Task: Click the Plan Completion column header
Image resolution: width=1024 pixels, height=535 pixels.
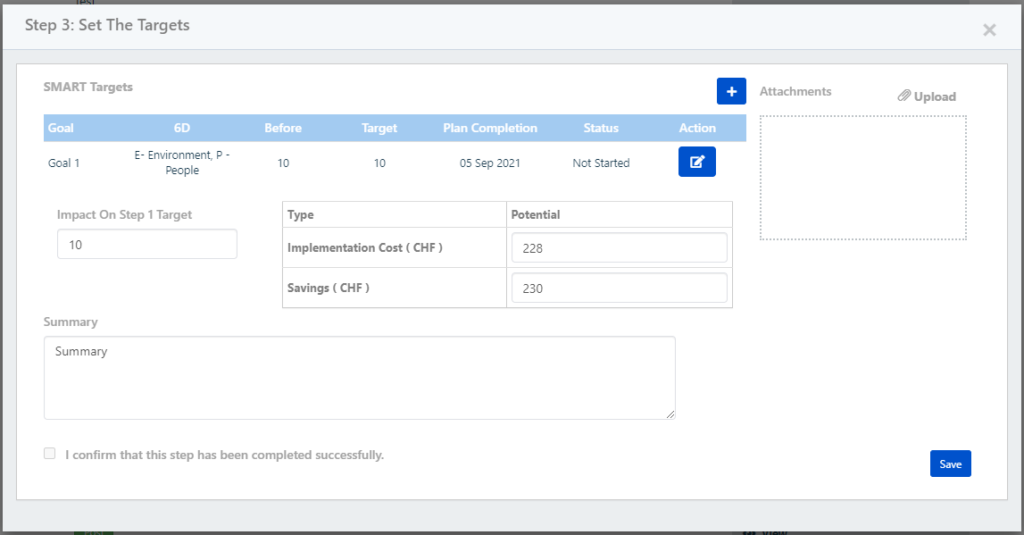Action: (490, 128)
